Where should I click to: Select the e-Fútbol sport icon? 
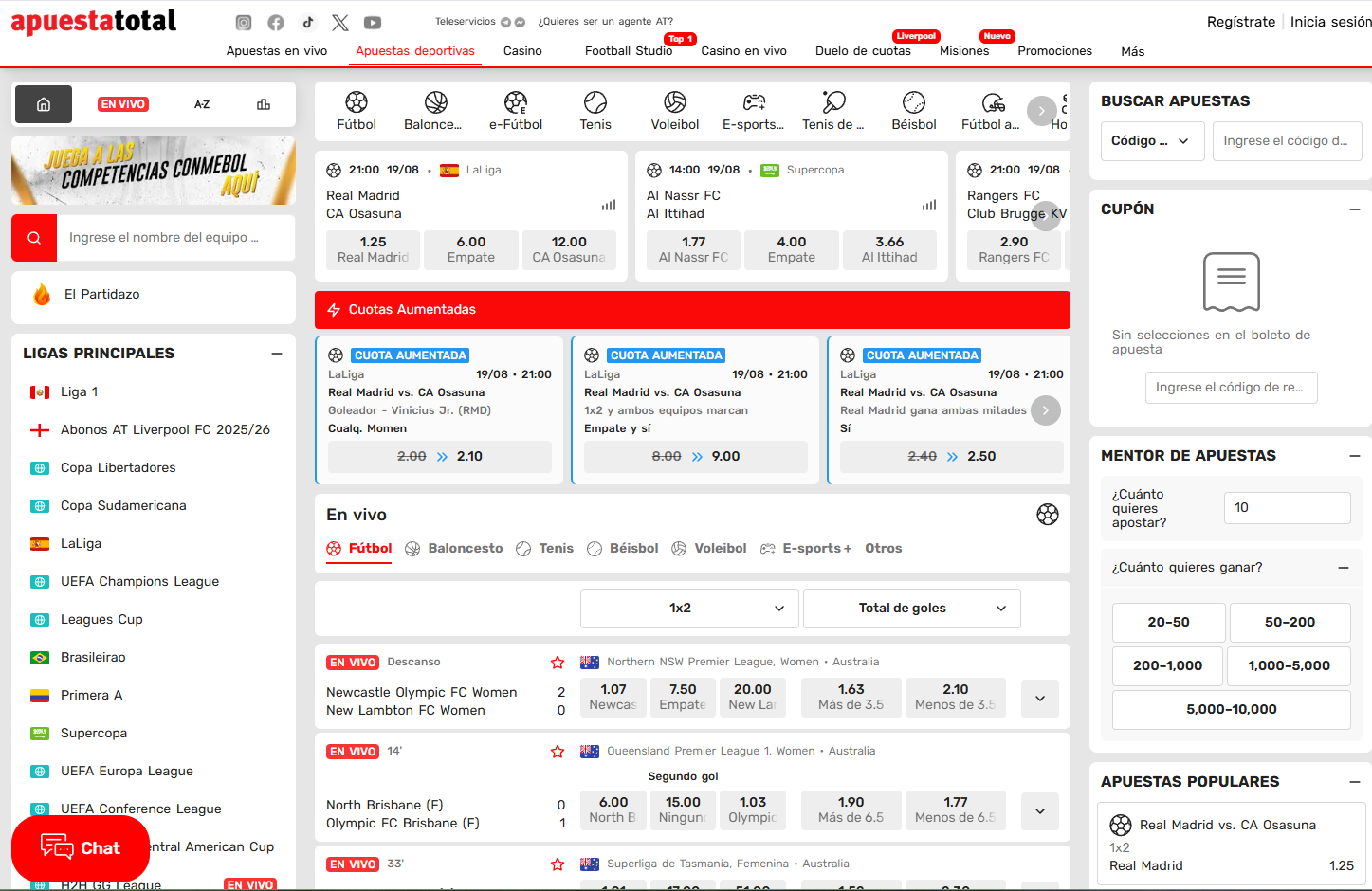[x=516, y=110]
